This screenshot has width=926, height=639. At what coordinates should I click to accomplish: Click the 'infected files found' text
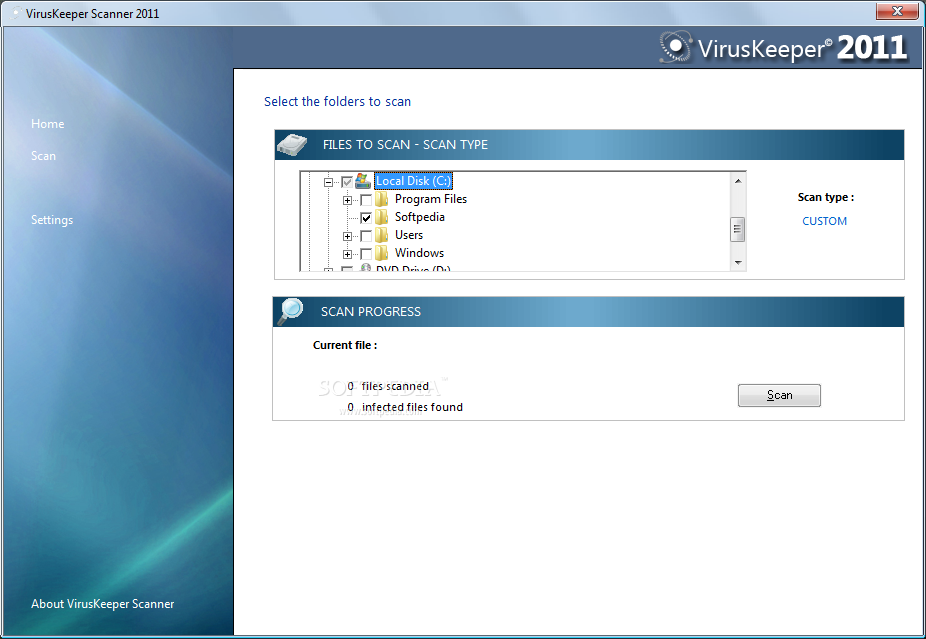pyautogui.click(x=412, y=407)
